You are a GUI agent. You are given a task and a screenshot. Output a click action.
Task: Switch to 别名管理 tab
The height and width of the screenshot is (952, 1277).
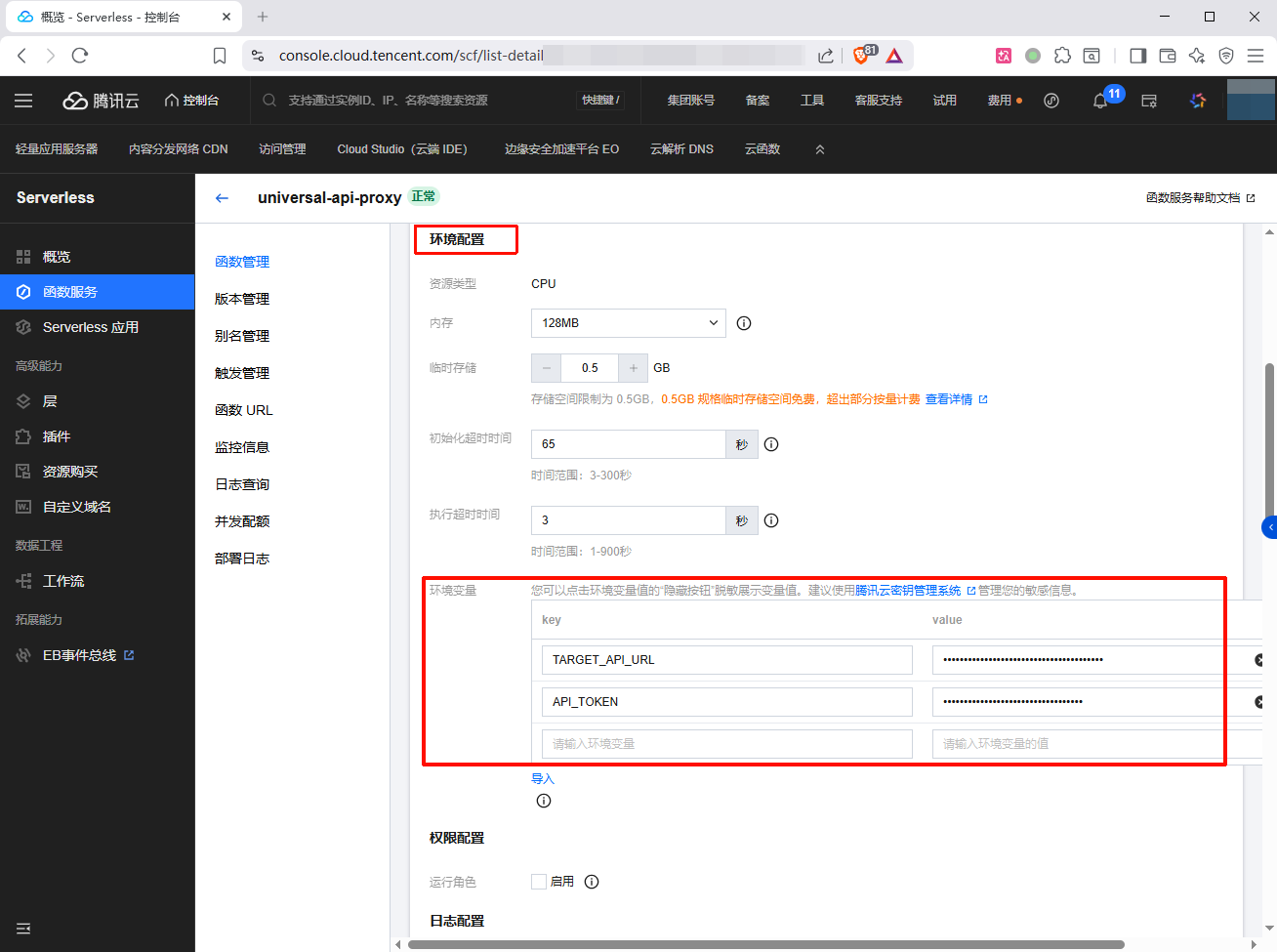click(x=242, y=336)
